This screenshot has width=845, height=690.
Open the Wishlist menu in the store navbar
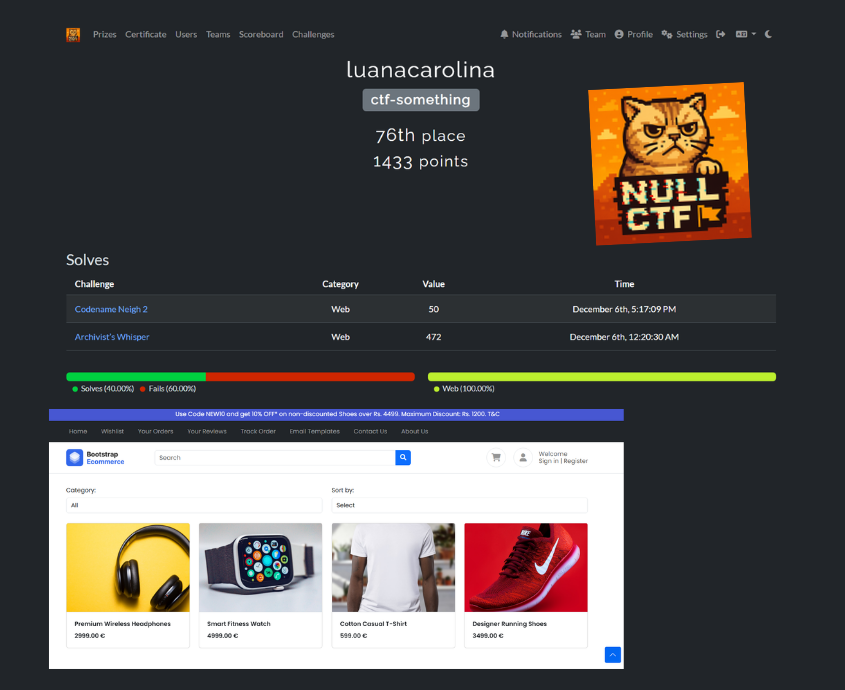pos(112,431)
